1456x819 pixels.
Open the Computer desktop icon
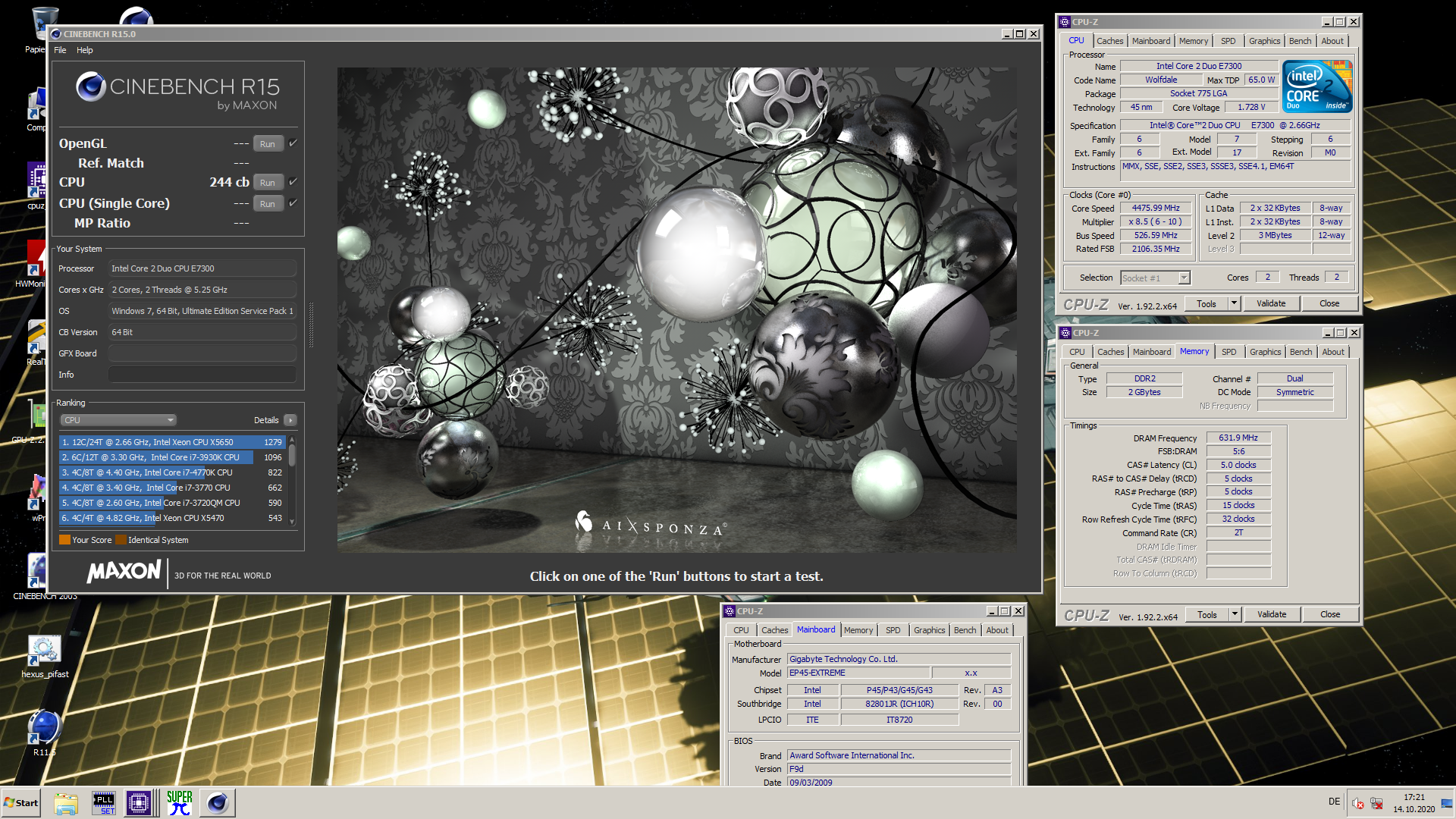36,108
